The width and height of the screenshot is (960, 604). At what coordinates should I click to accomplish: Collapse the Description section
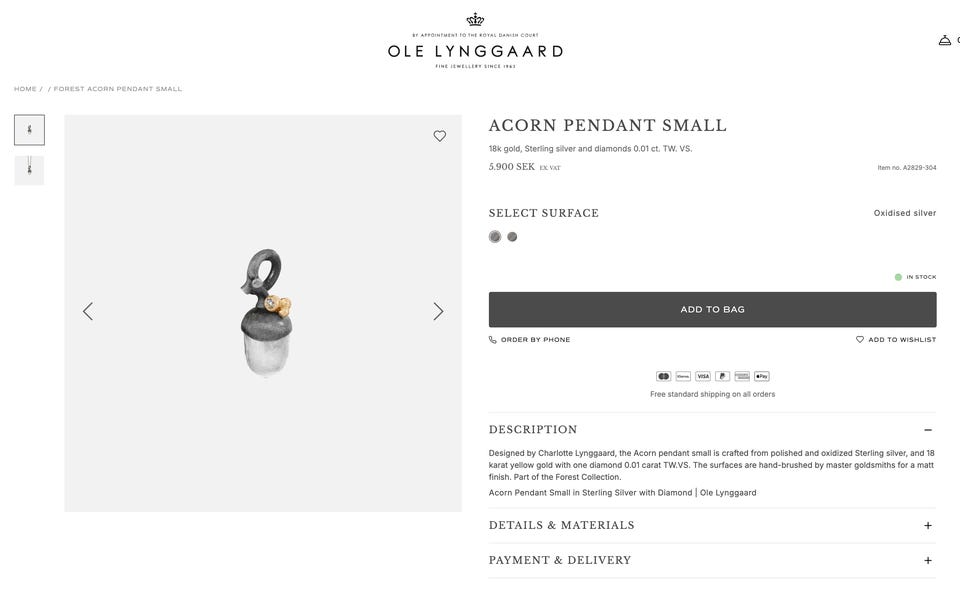click(928, 430)
